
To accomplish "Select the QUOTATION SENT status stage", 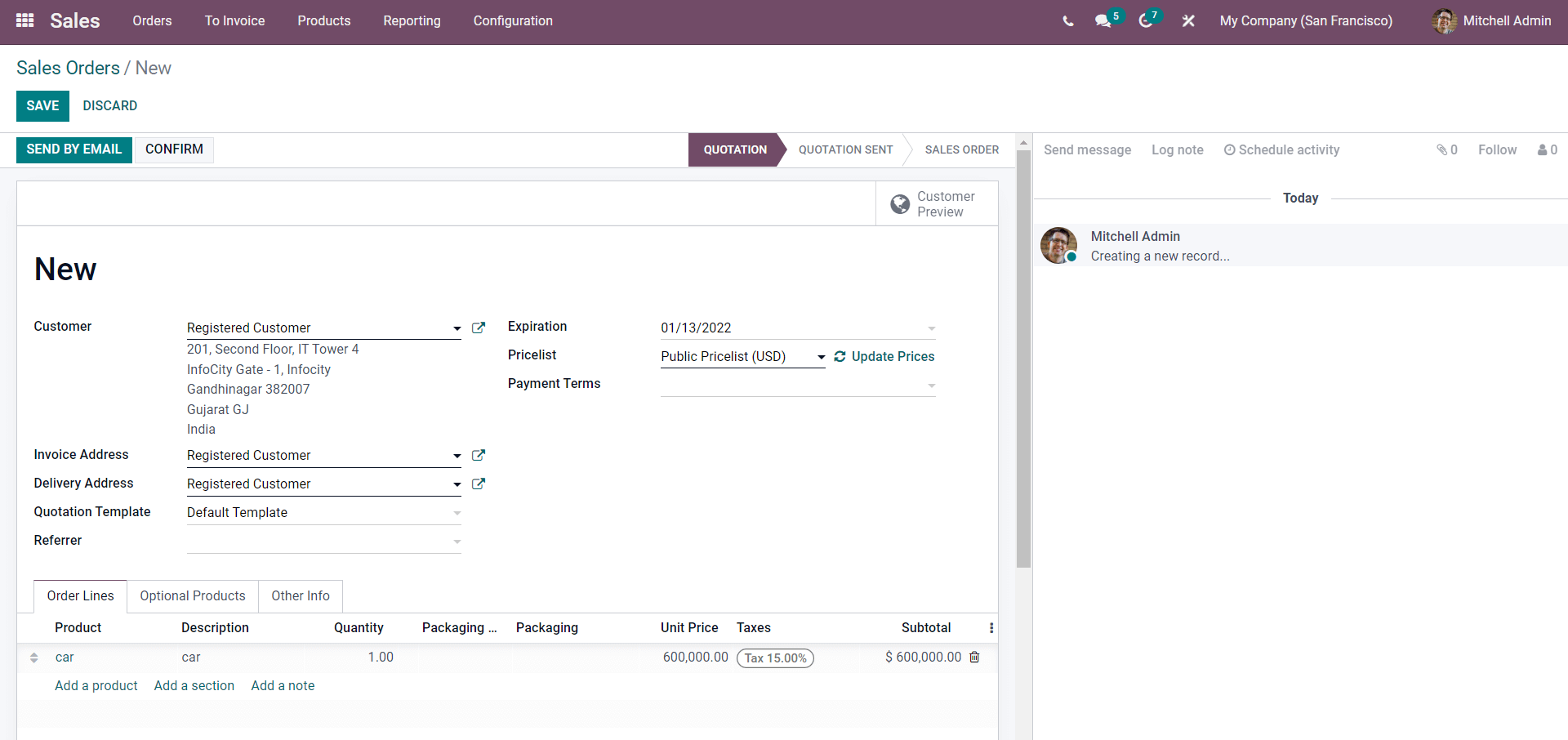I will click(x=845, y=149).
